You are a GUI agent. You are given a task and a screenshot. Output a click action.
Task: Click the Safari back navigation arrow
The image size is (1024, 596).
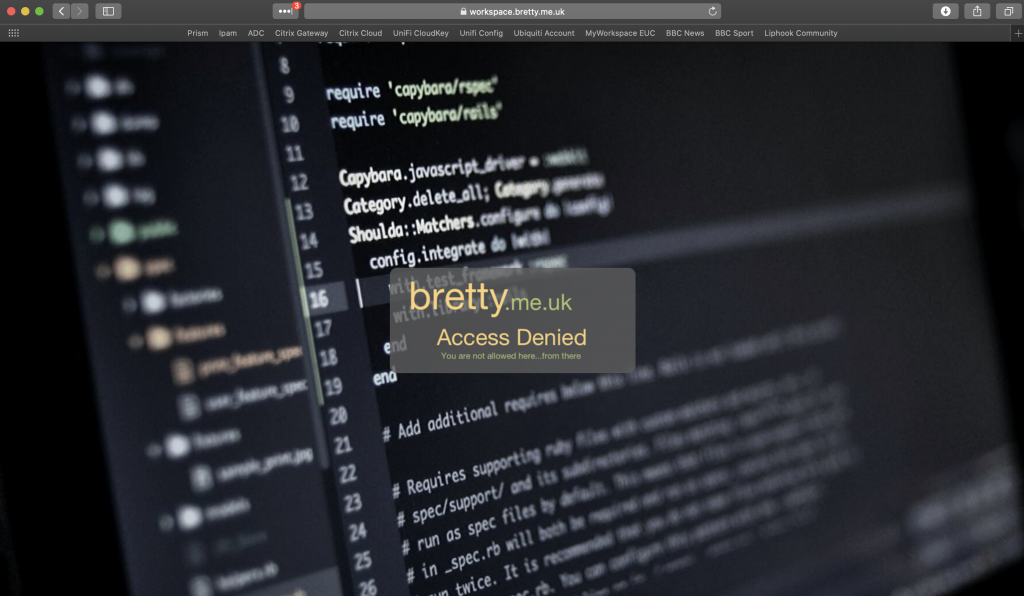point(61,11)
